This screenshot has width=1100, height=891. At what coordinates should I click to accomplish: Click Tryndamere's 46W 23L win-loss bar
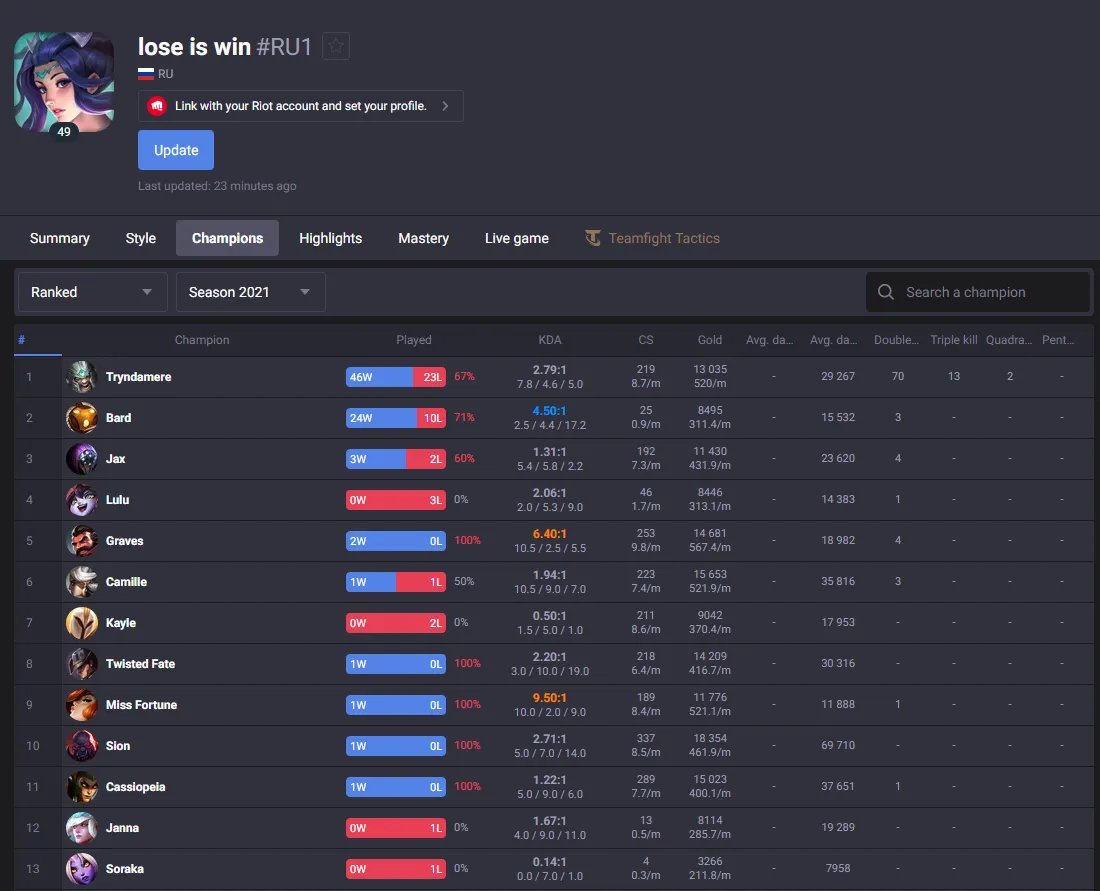click(x=396, y=377)
